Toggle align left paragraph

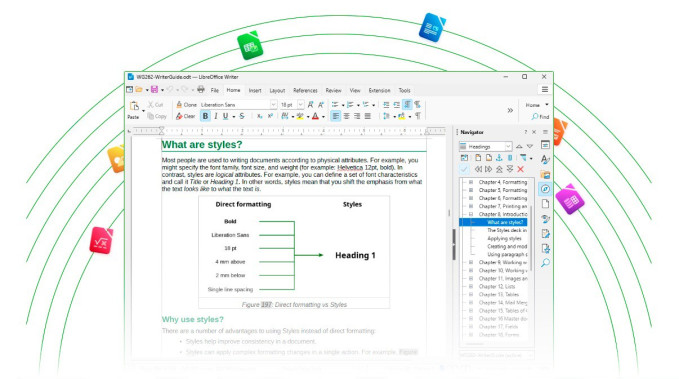pos(336,116)
